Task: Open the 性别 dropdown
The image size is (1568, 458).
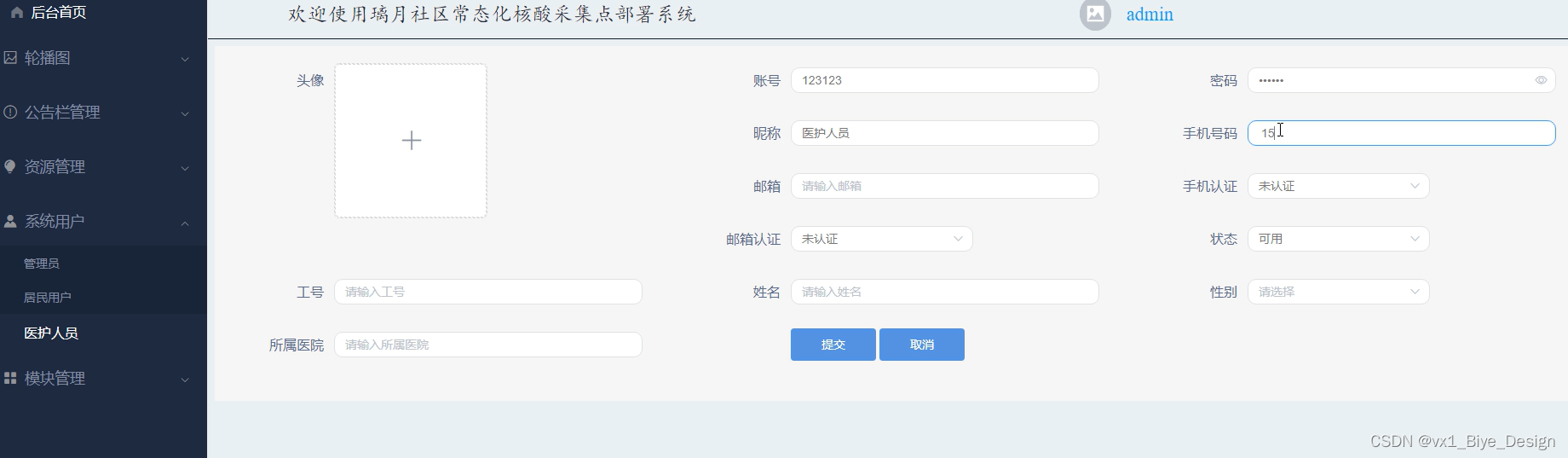Action: point(1338,292)
